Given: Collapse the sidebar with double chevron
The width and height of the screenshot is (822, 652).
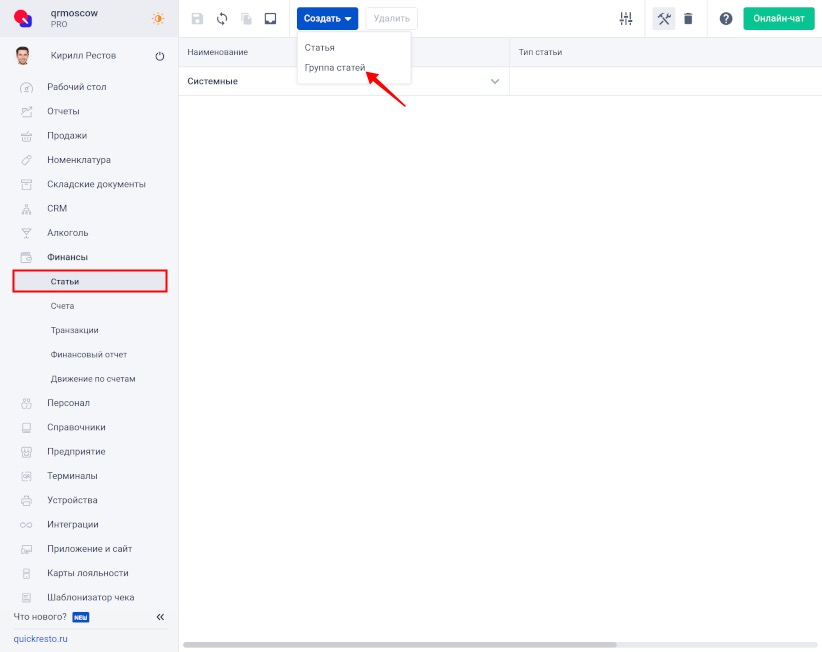Looking at the screenshot, I should point(160,617).
